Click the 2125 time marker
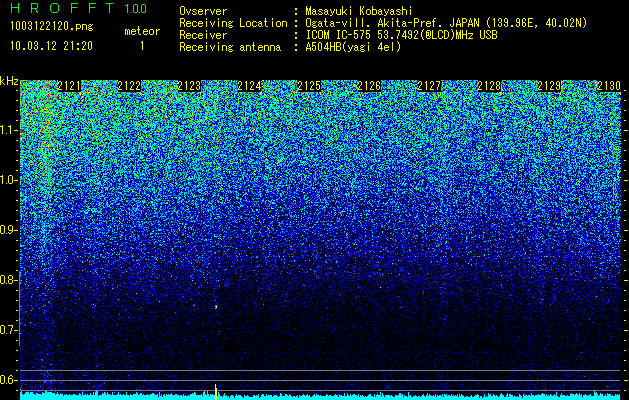 [x=309, y=86]
